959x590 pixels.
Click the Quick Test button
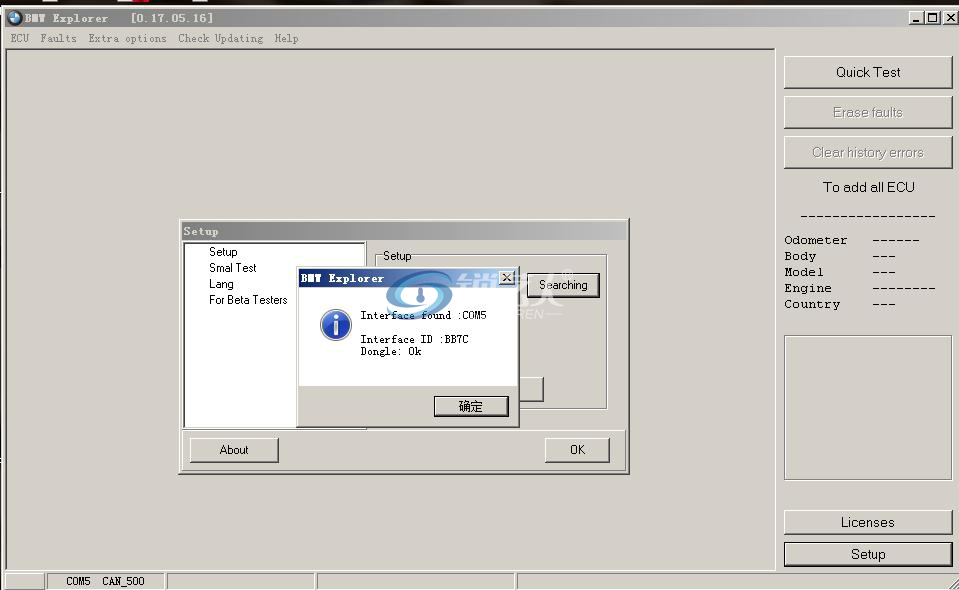868,72
